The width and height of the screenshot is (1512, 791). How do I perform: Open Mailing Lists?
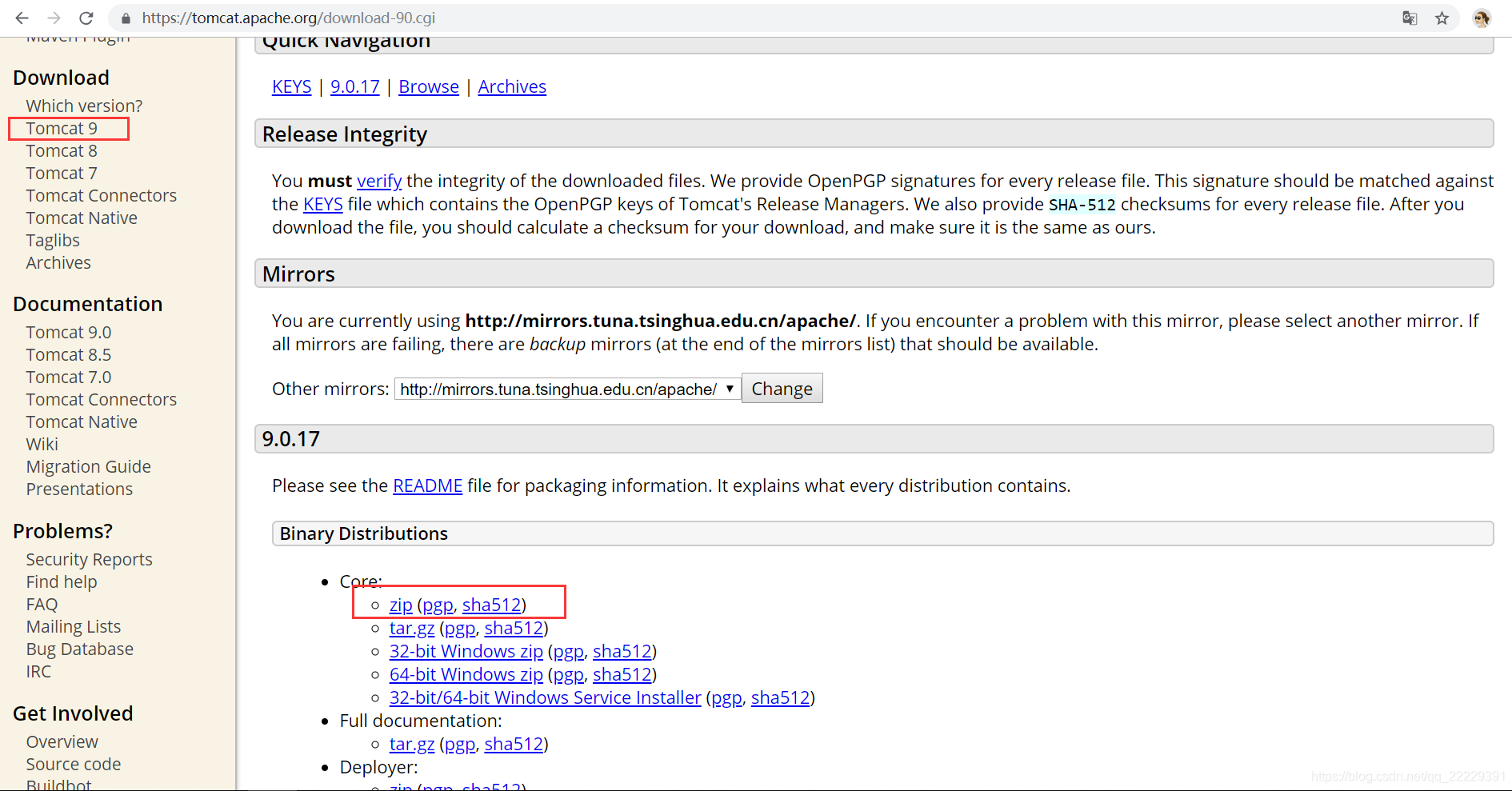click(74, 626)
